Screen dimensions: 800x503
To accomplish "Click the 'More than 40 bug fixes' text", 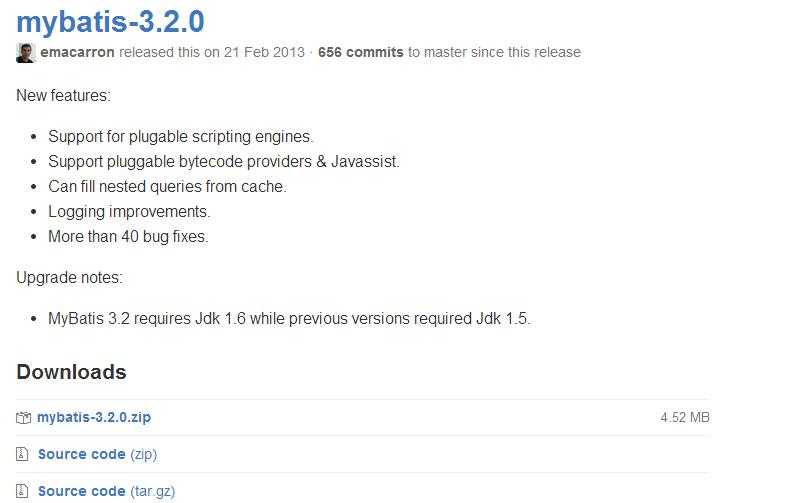I will click(x=128, y=237).
